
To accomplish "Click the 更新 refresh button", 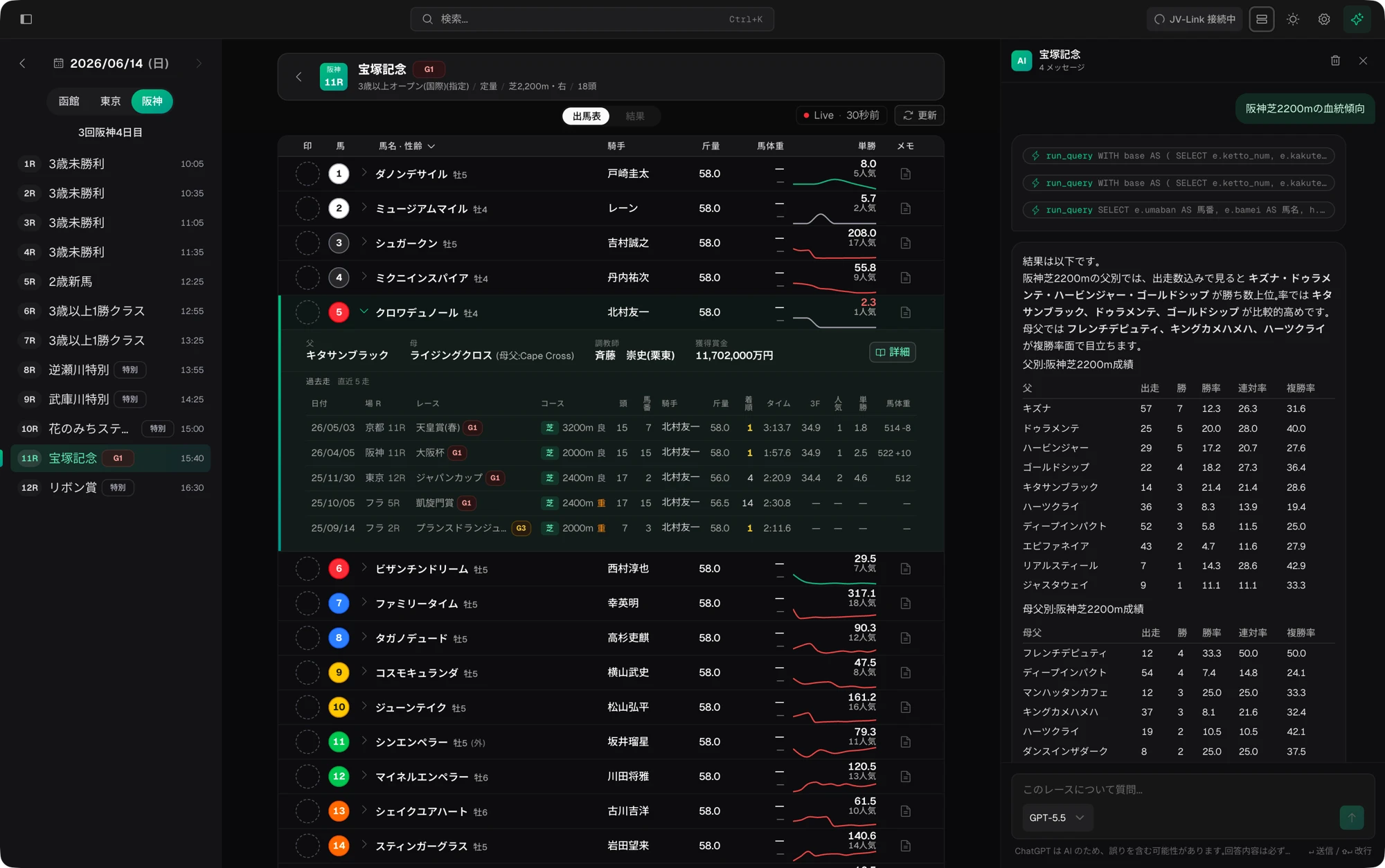I will click(x=920, y=116).
